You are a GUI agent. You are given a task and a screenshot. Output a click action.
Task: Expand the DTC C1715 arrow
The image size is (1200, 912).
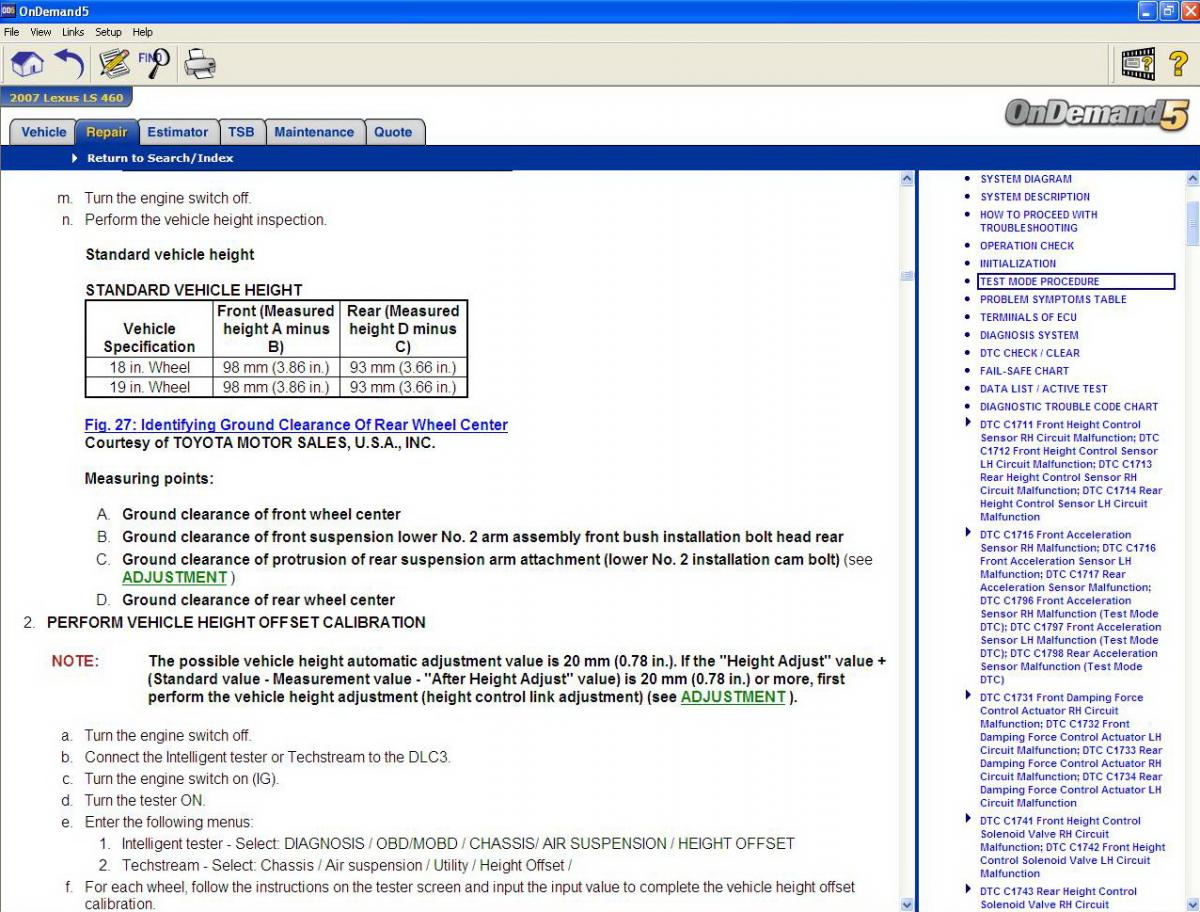(968, 534)
